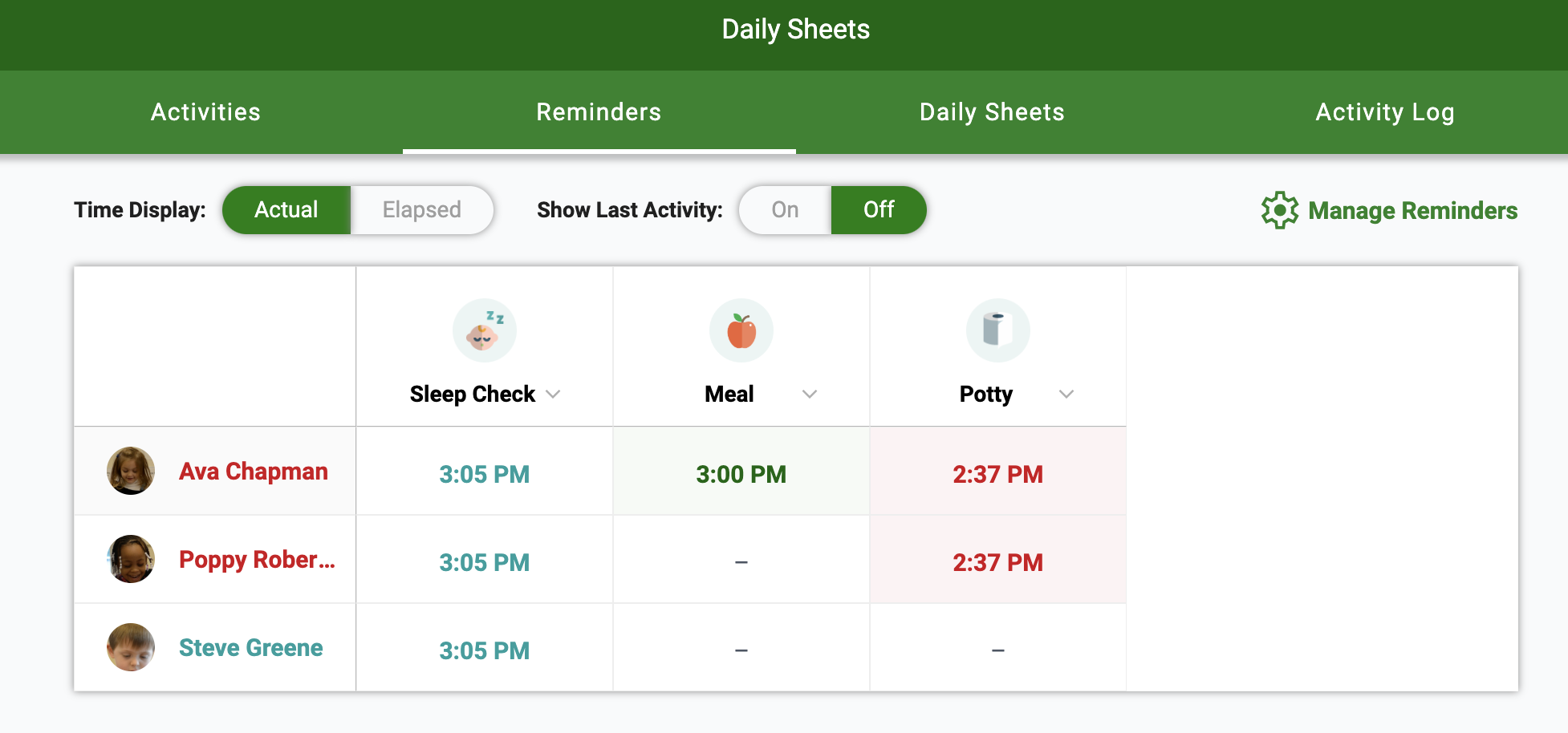Click the Manage Reminders gear icon
1568x733 pixels.
pyautogui.click(x=1280, y=210)
